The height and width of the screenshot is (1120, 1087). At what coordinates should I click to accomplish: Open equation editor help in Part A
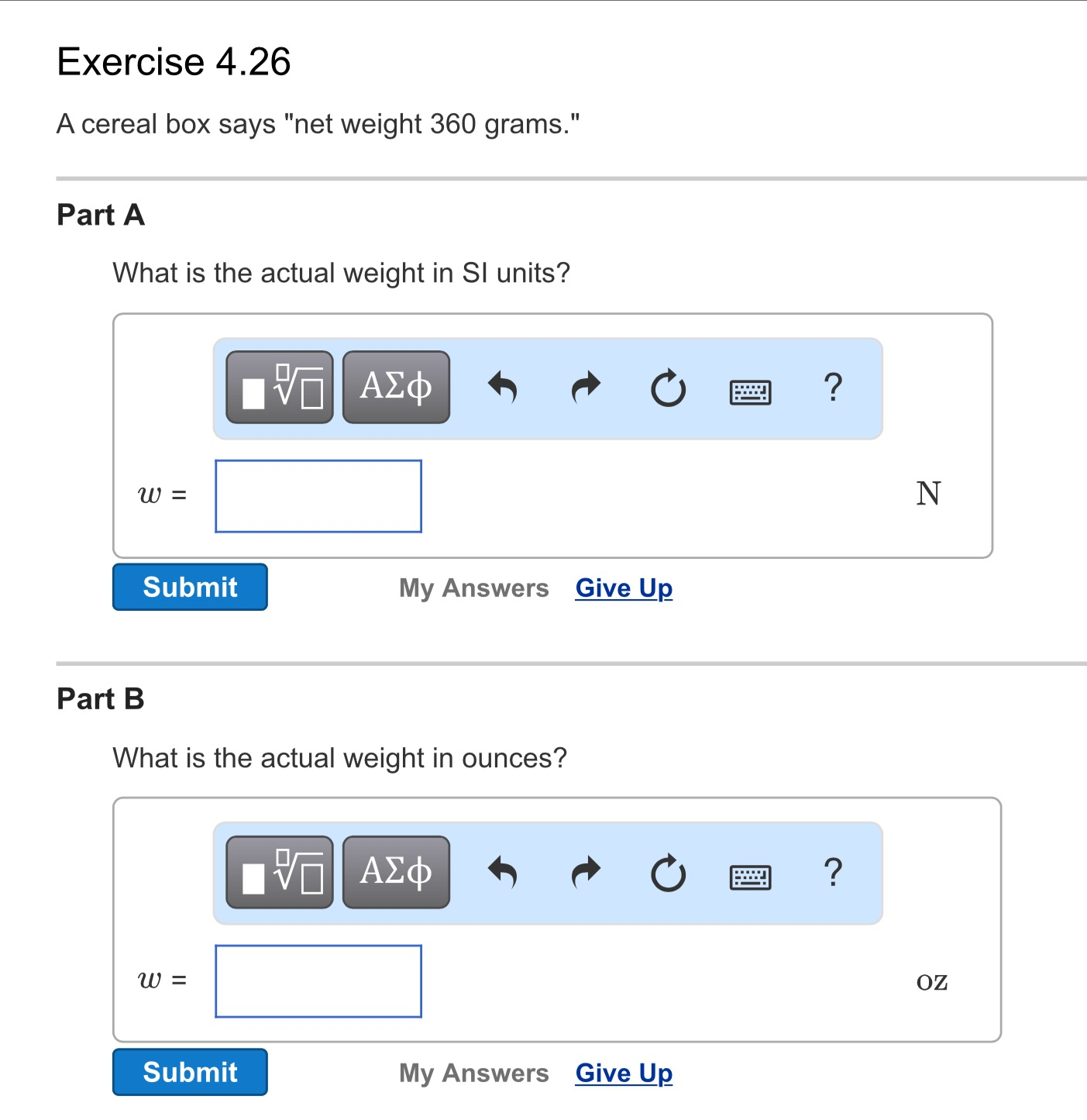click(x=834, y=388)
